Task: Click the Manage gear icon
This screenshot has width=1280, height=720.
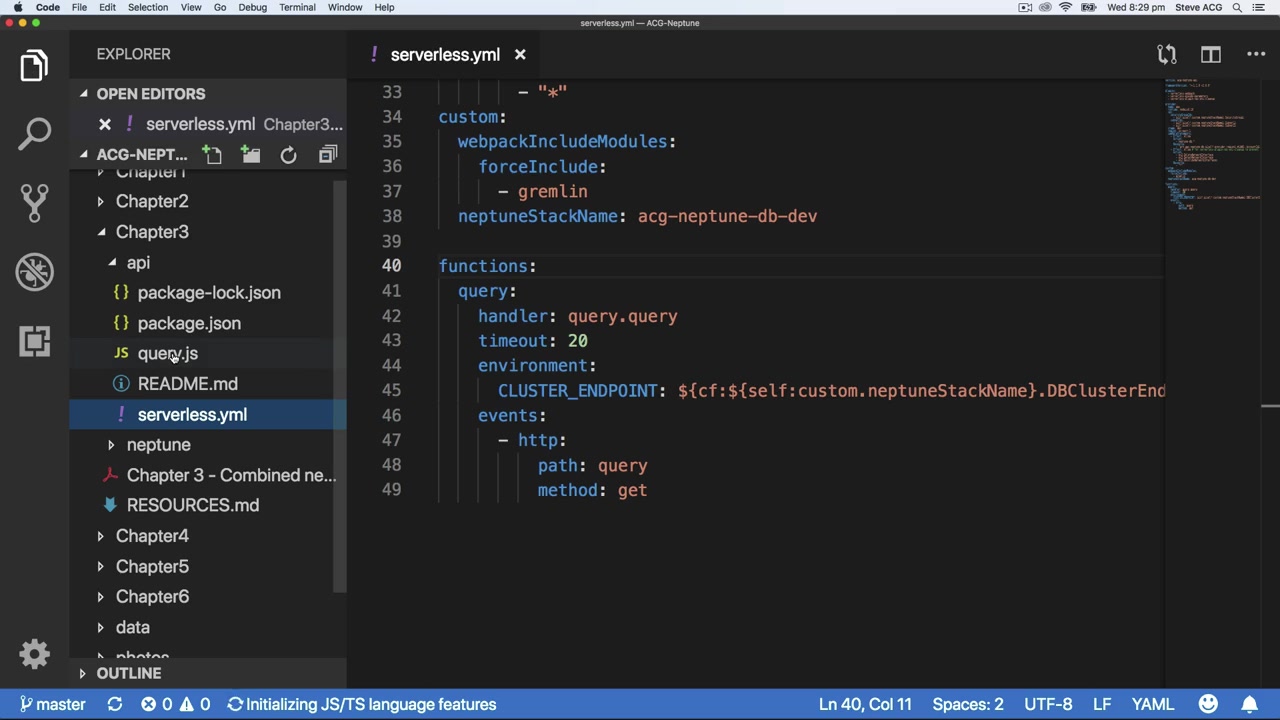Action: click(x=34, y=654)
